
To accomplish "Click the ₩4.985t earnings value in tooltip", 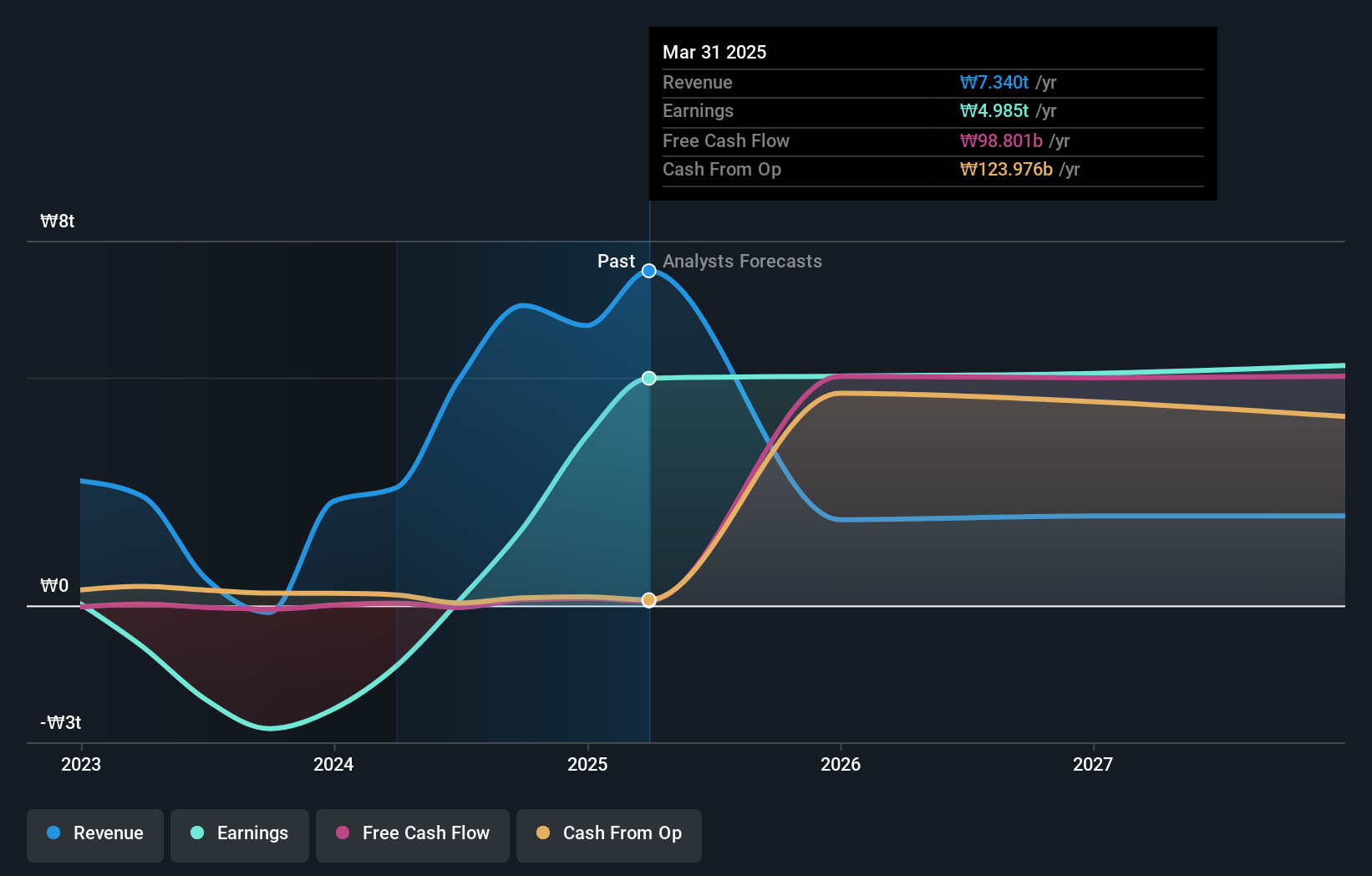I will 994,111.
